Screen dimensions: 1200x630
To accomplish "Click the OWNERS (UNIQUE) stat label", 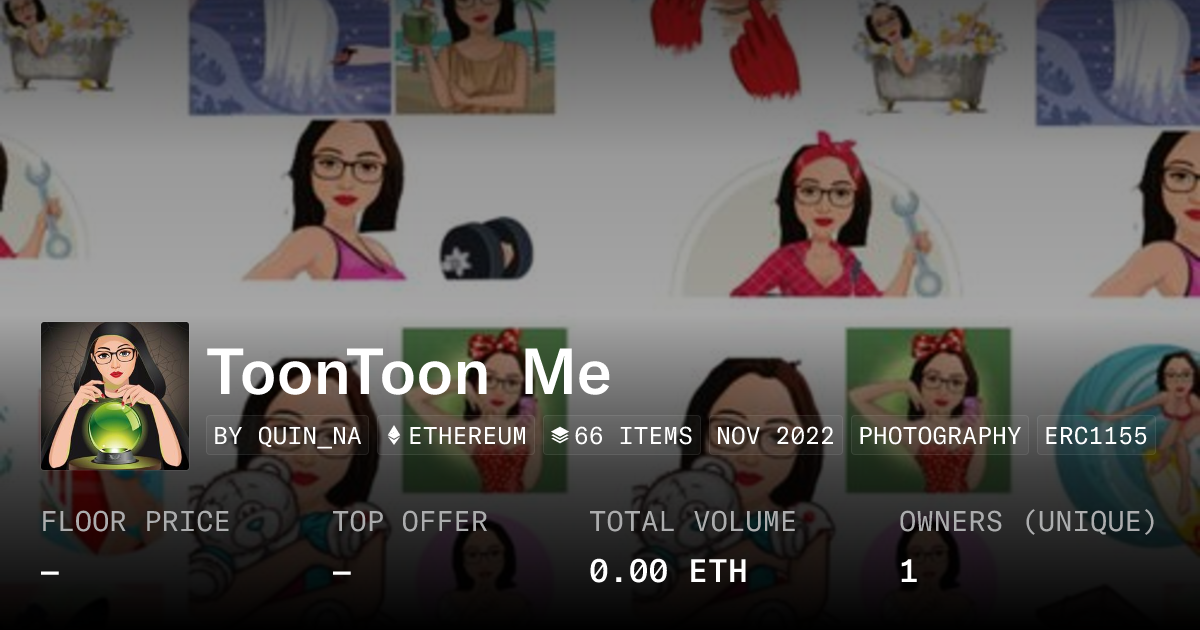I will click(x=1028, y=521).
